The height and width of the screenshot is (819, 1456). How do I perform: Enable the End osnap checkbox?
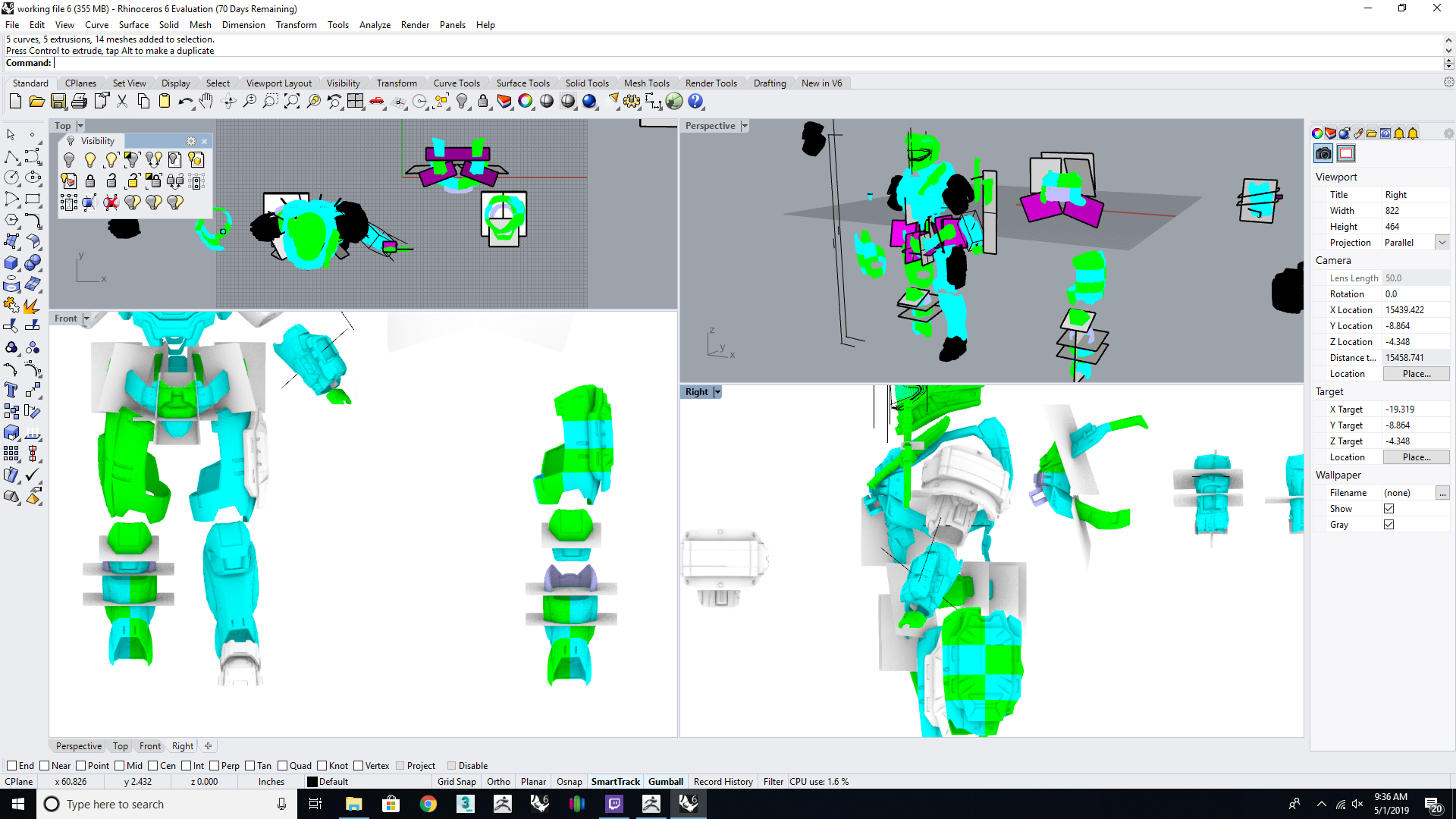tap(11, 766)
